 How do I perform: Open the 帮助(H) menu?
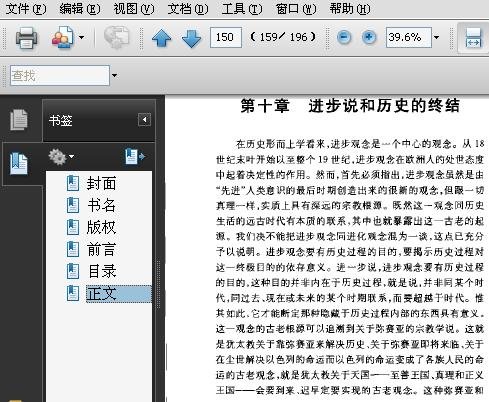pos(350,8)
